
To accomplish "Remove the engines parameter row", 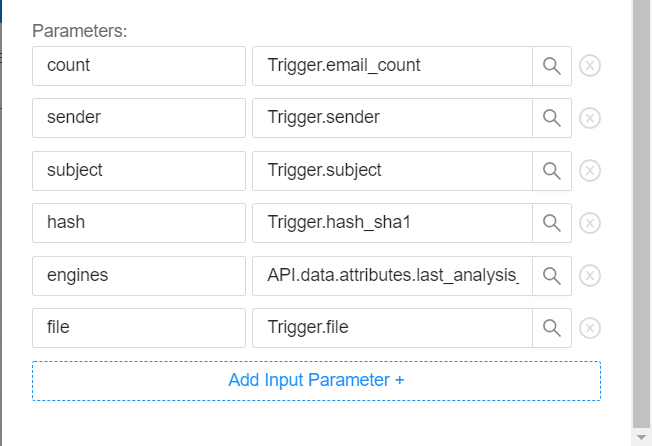I will tap(590, 275).
